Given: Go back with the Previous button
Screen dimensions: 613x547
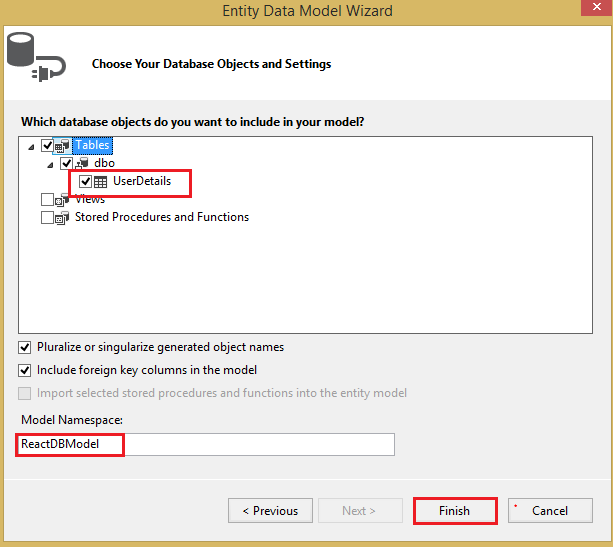Looking at the screenshot, I should point(269,511).
